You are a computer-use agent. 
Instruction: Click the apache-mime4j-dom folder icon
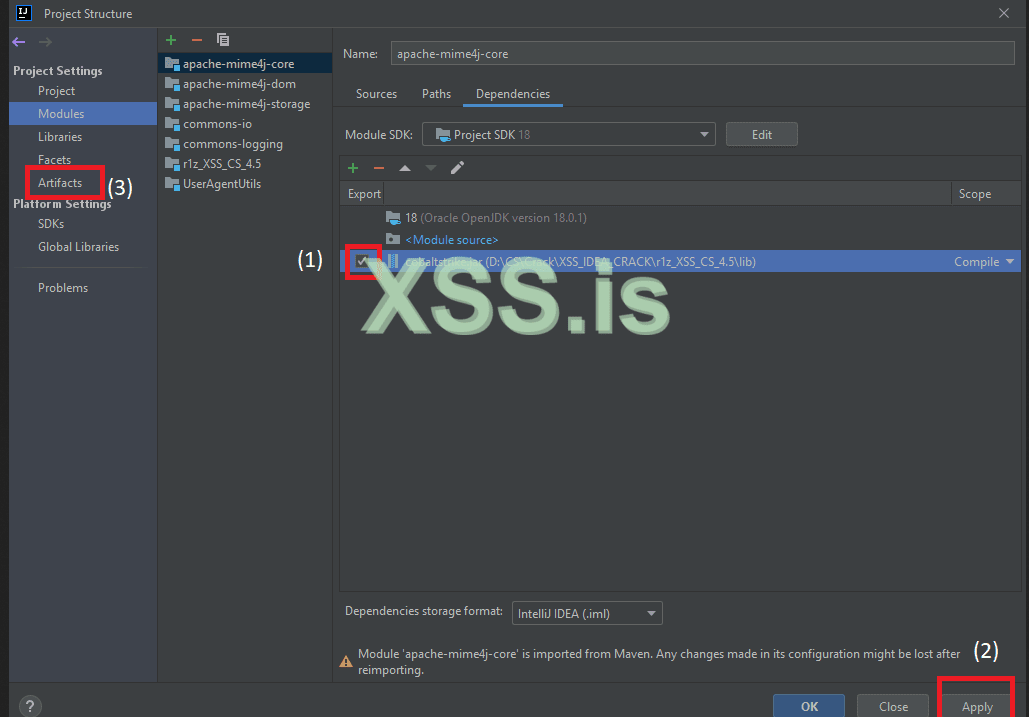(172, 84)
